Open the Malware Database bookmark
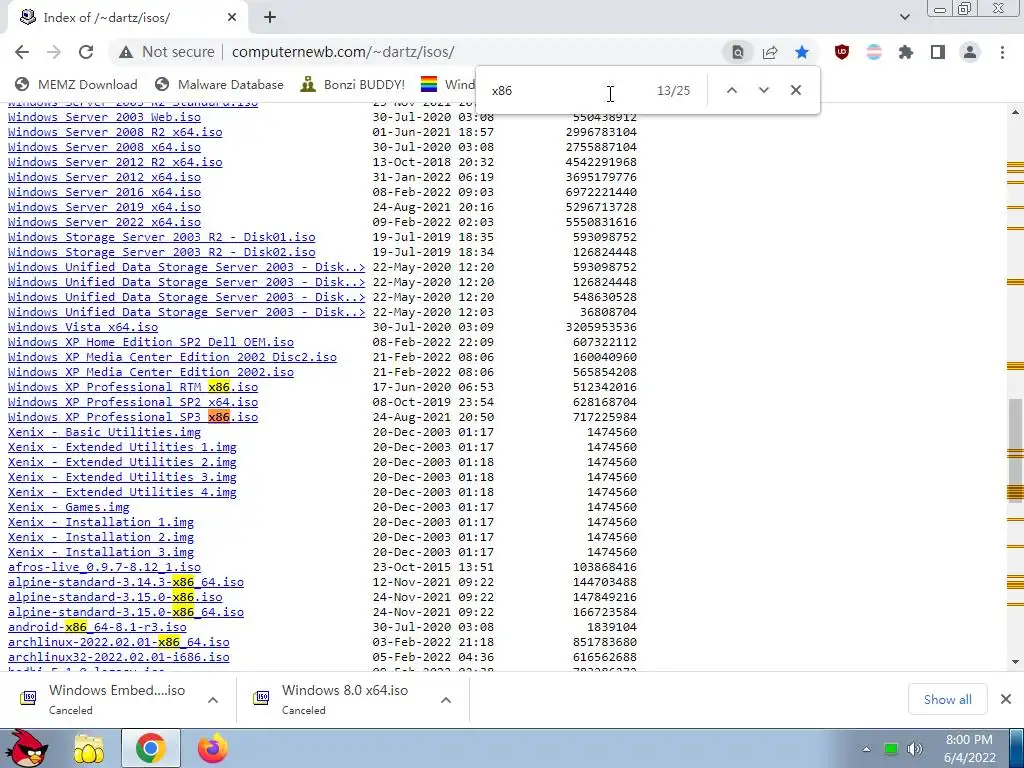 219,84
